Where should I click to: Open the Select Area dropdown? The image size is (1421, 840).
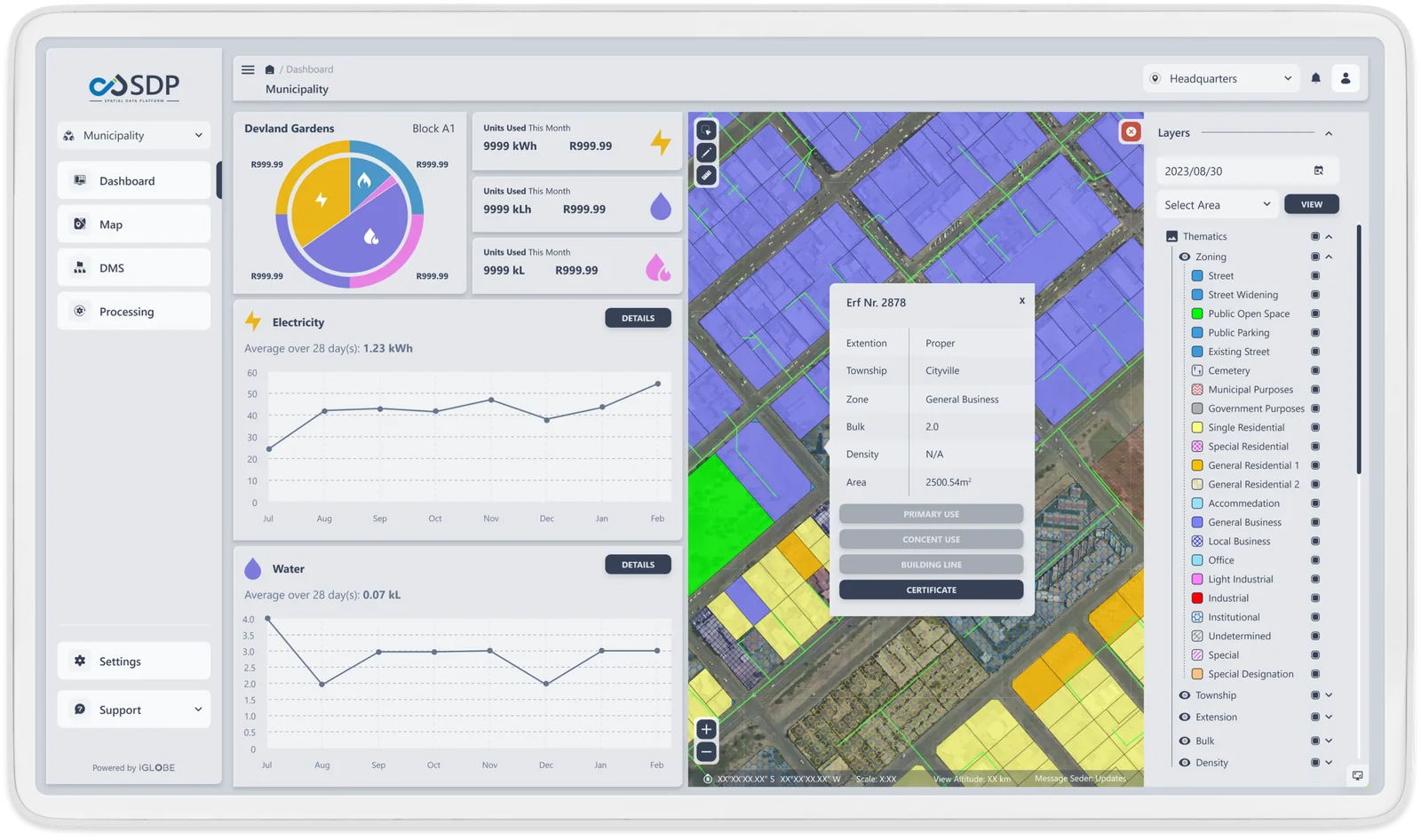click(1217, 205)
